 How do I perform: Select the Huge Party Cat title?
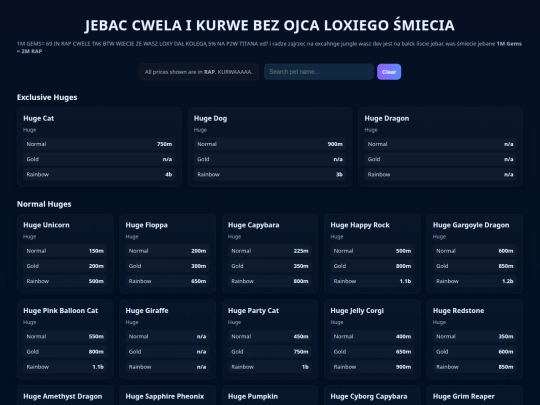tap(253, 310)
